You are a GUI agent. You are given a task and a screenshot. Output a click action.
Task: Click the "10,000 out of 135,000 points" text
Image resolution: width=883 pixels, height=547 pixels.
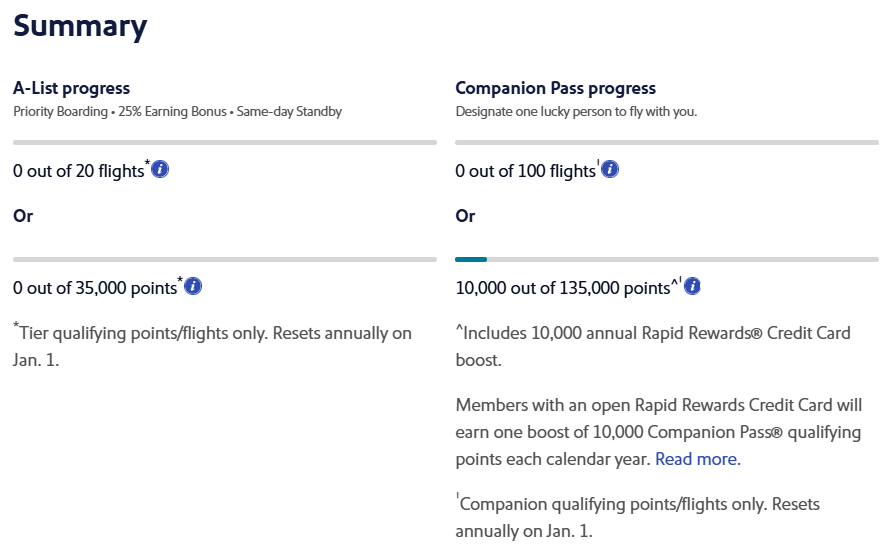point(562,288)
